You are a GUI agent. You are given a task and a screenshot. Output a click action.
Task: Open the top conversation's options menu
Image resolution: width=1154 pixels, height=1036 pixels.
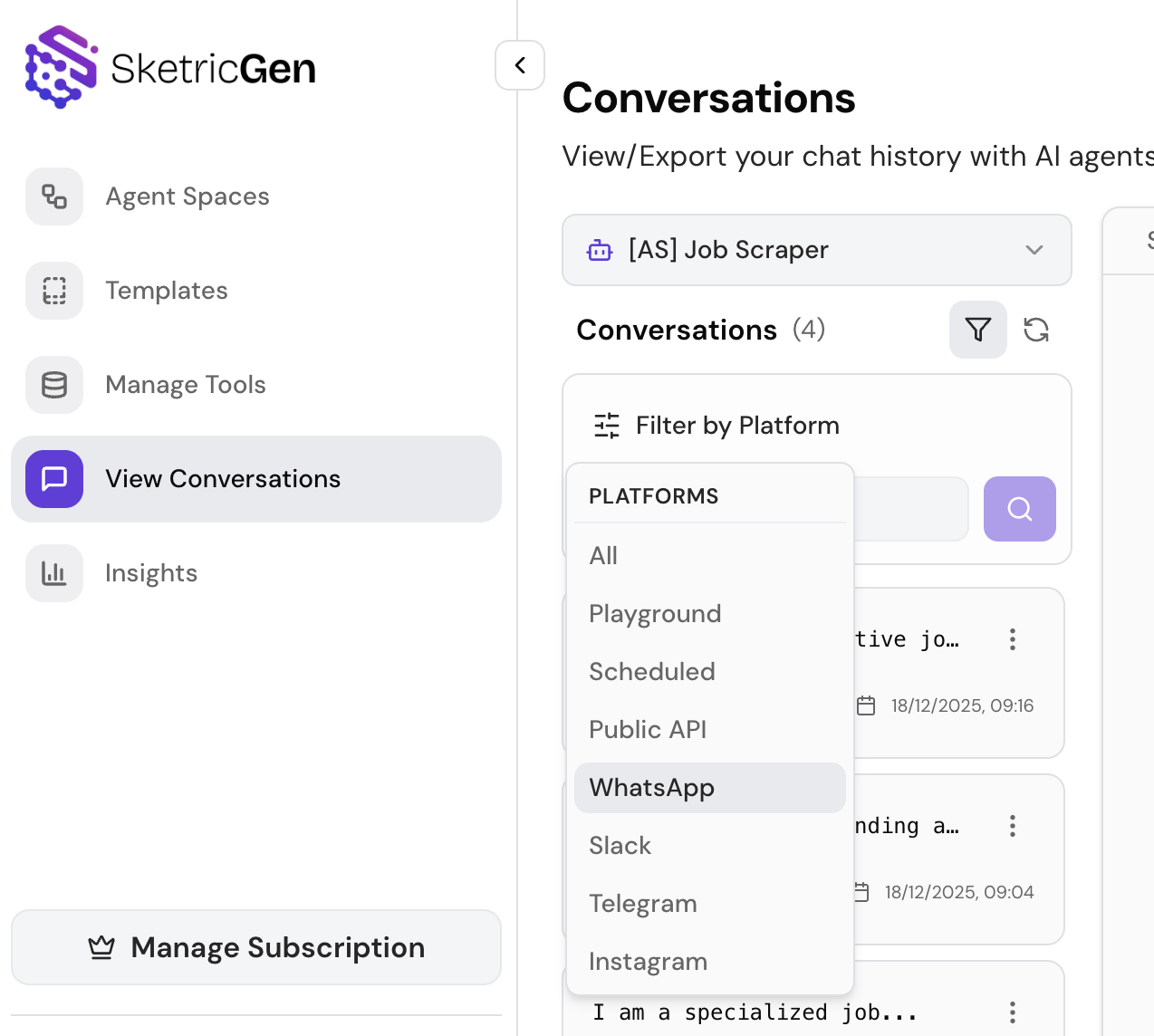(x=1012, y=638)
